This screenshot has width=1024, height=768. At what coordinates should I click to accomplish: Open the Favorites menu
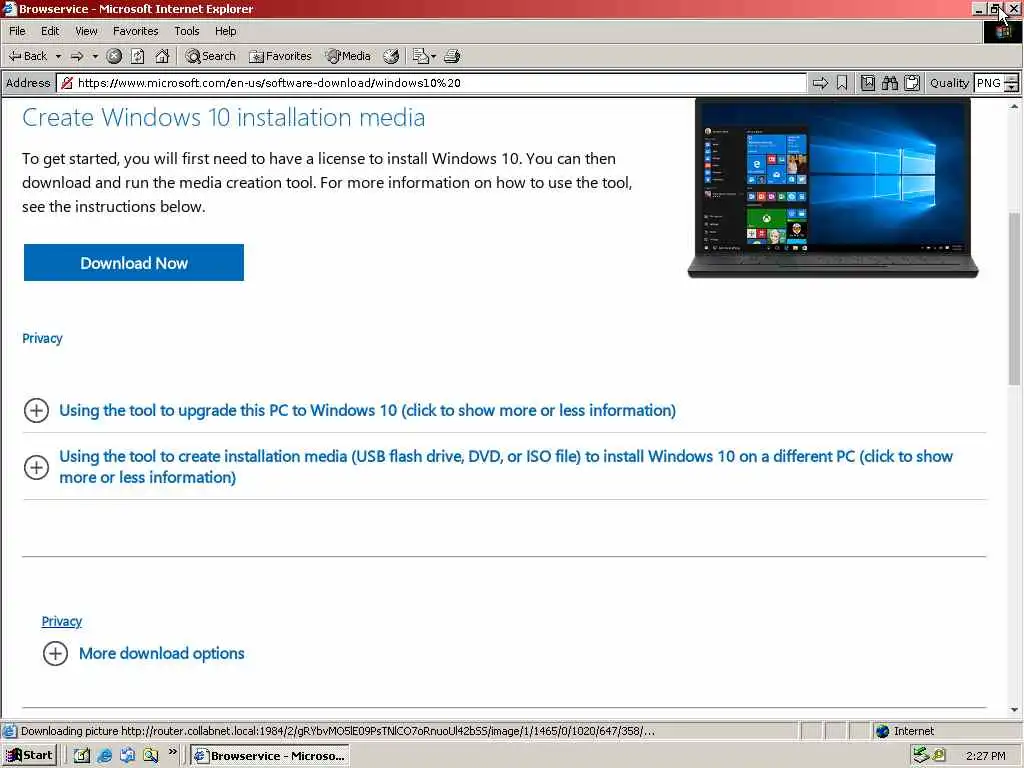point(136,31)
